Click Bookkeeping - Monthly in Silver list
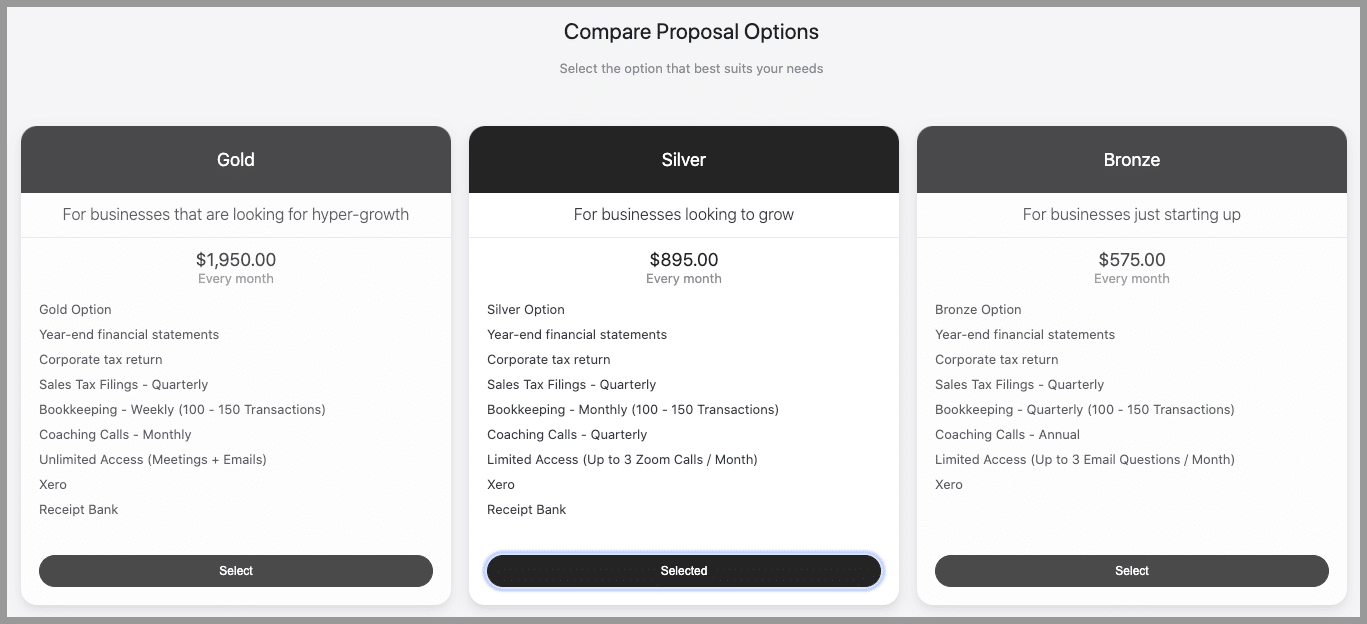The height and width of the screenshot is (624, 1367). coord(633,410)
